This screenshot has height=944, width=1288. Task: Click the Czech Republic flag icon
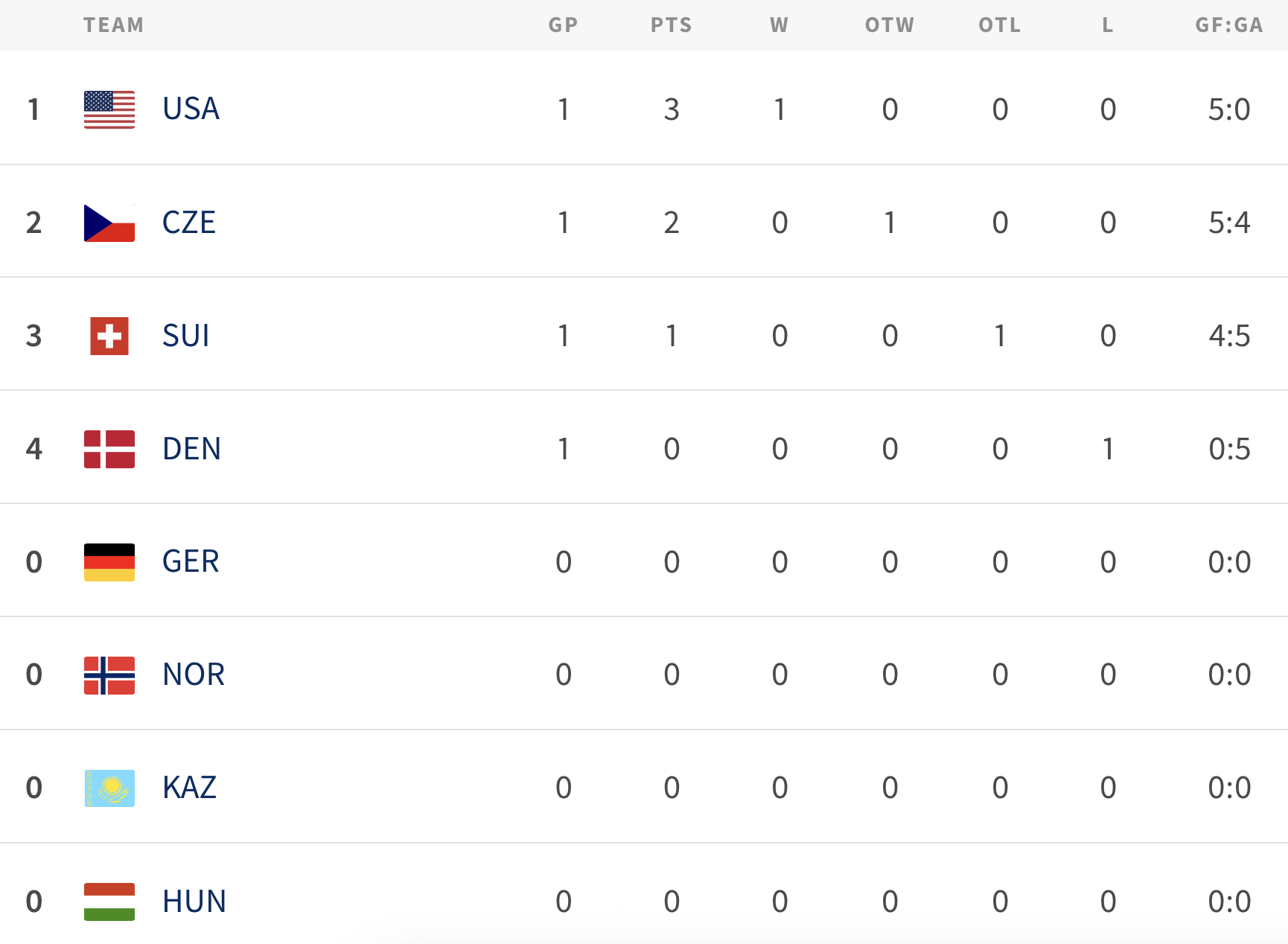(109, 223)
